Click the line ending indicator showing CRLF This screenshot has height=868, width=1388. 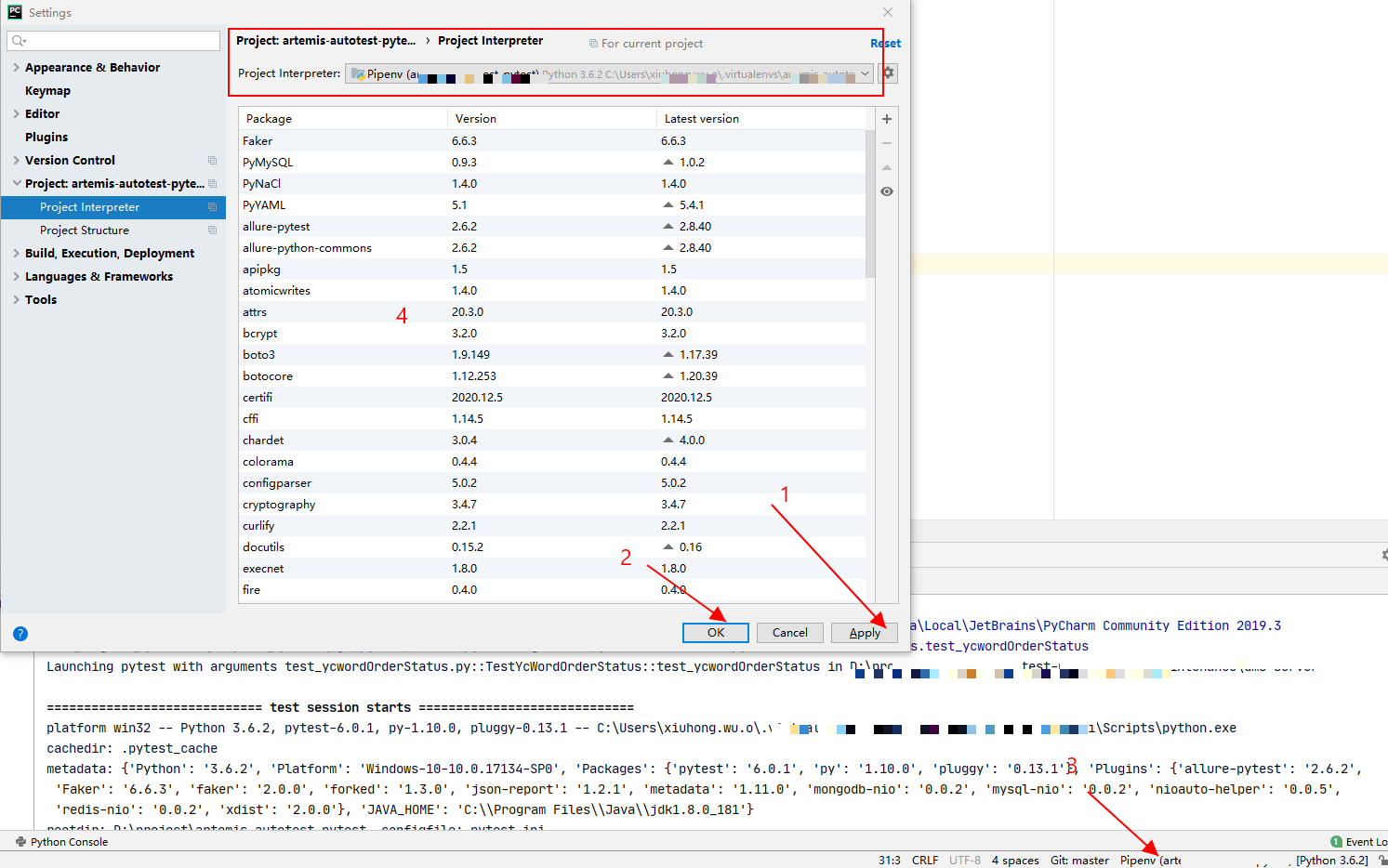[x=925, y=861]
